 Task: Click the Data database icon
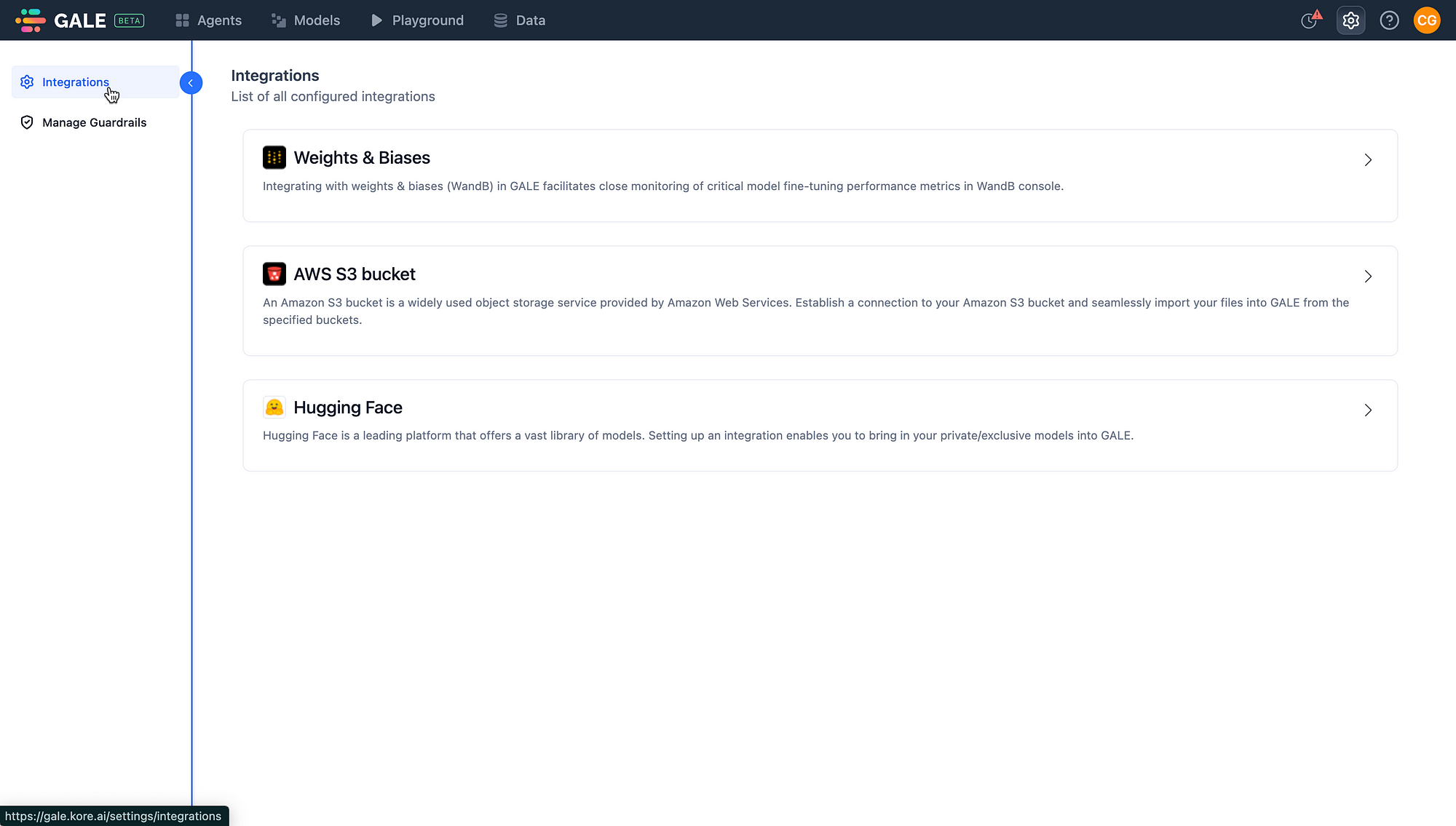tap(501, 20)
